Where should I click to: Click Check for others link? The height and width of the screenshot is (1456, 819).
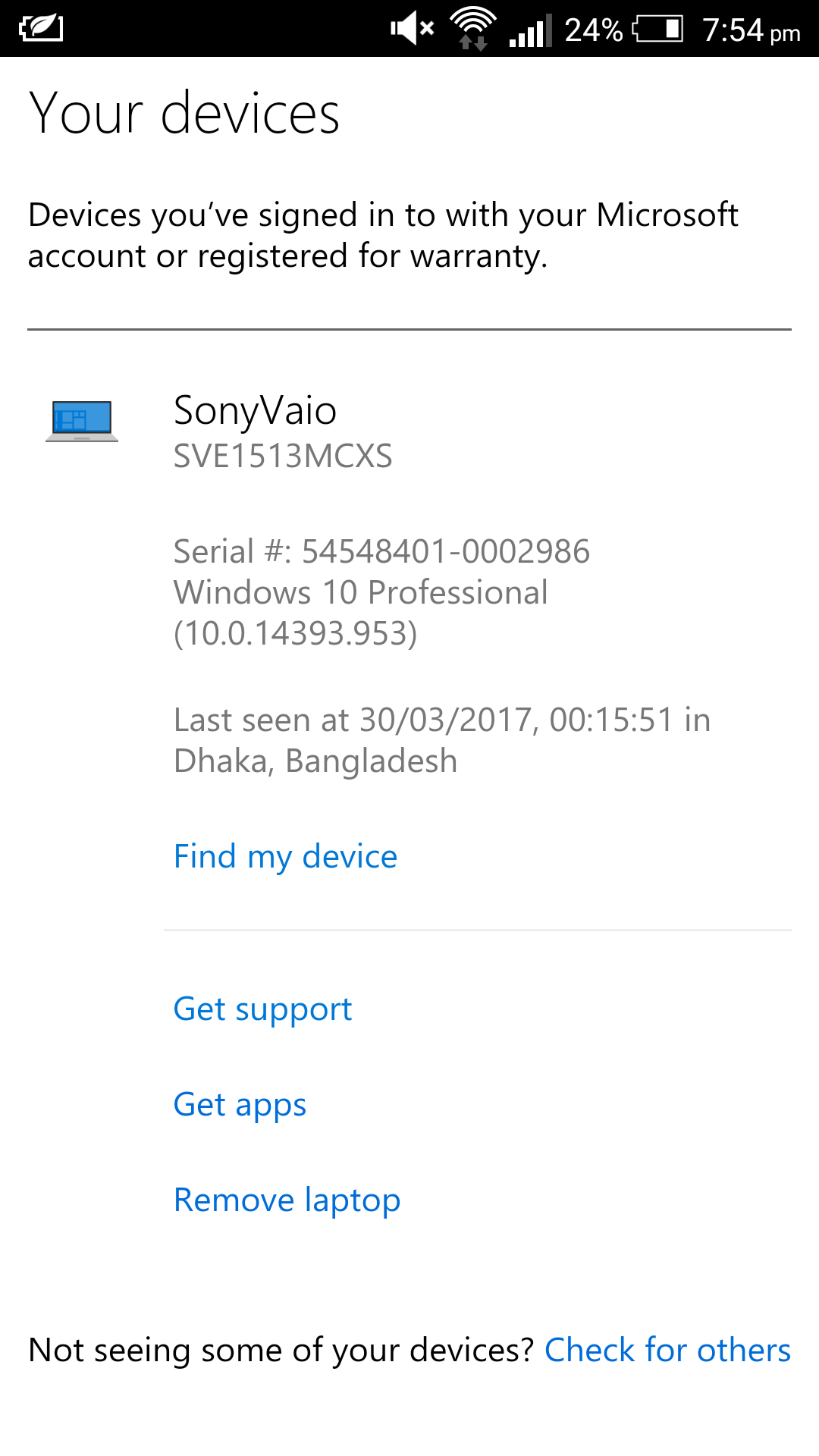pyautogui.click(x=667, y=1350)
